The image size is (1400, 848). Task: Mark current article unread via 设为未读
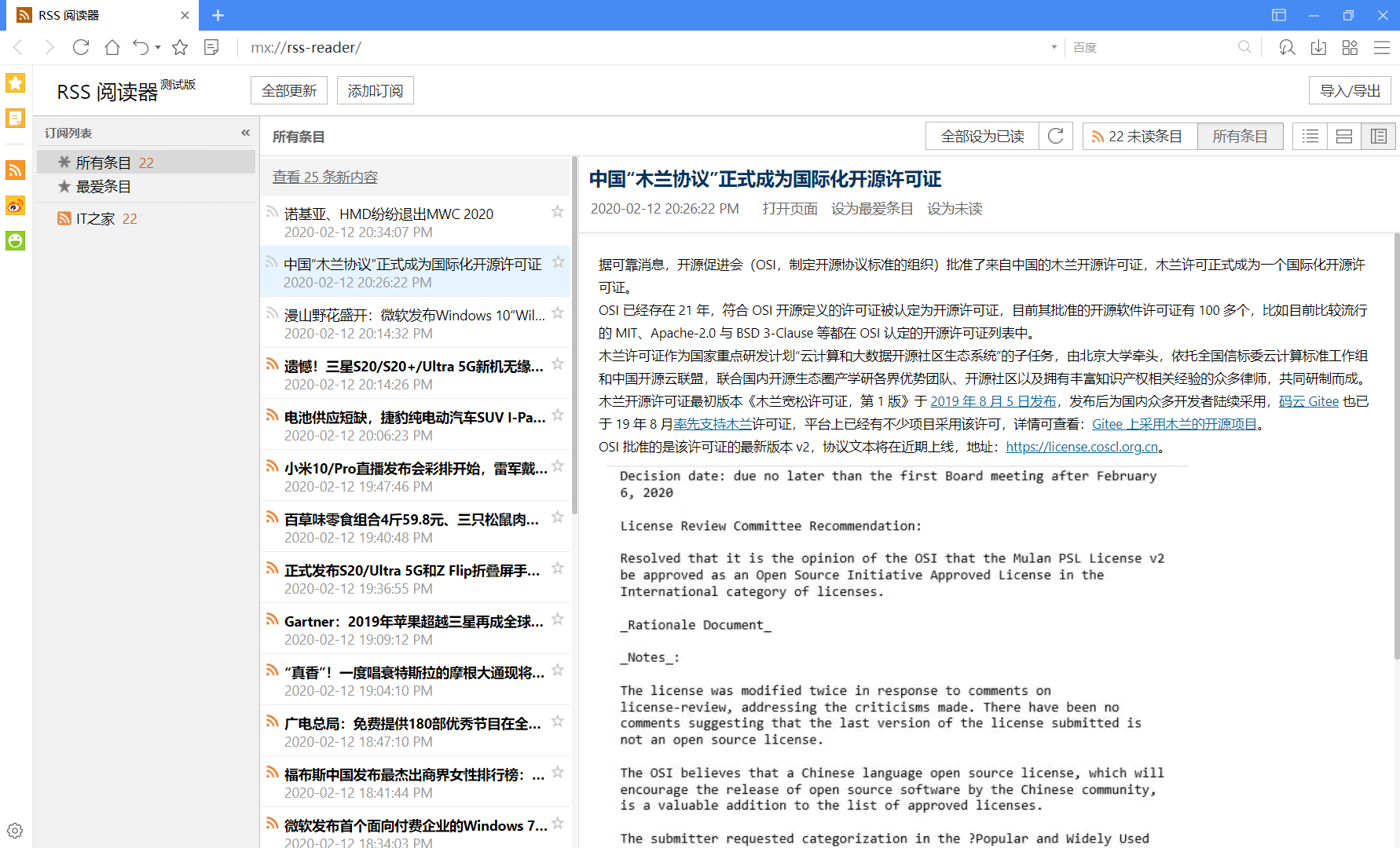pos(955,208)
